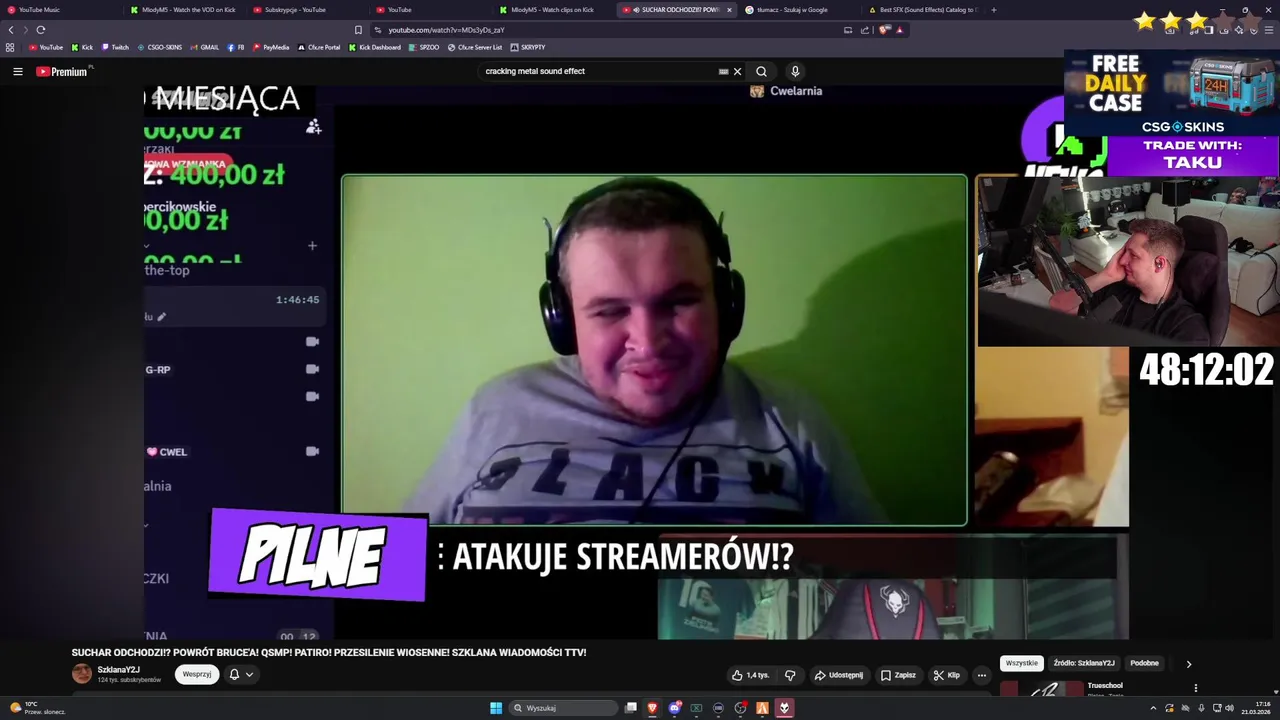1280x720 pixels.
Task: Switch to MlodyM5 Watch the VOD tab
Action: point(183,10)
